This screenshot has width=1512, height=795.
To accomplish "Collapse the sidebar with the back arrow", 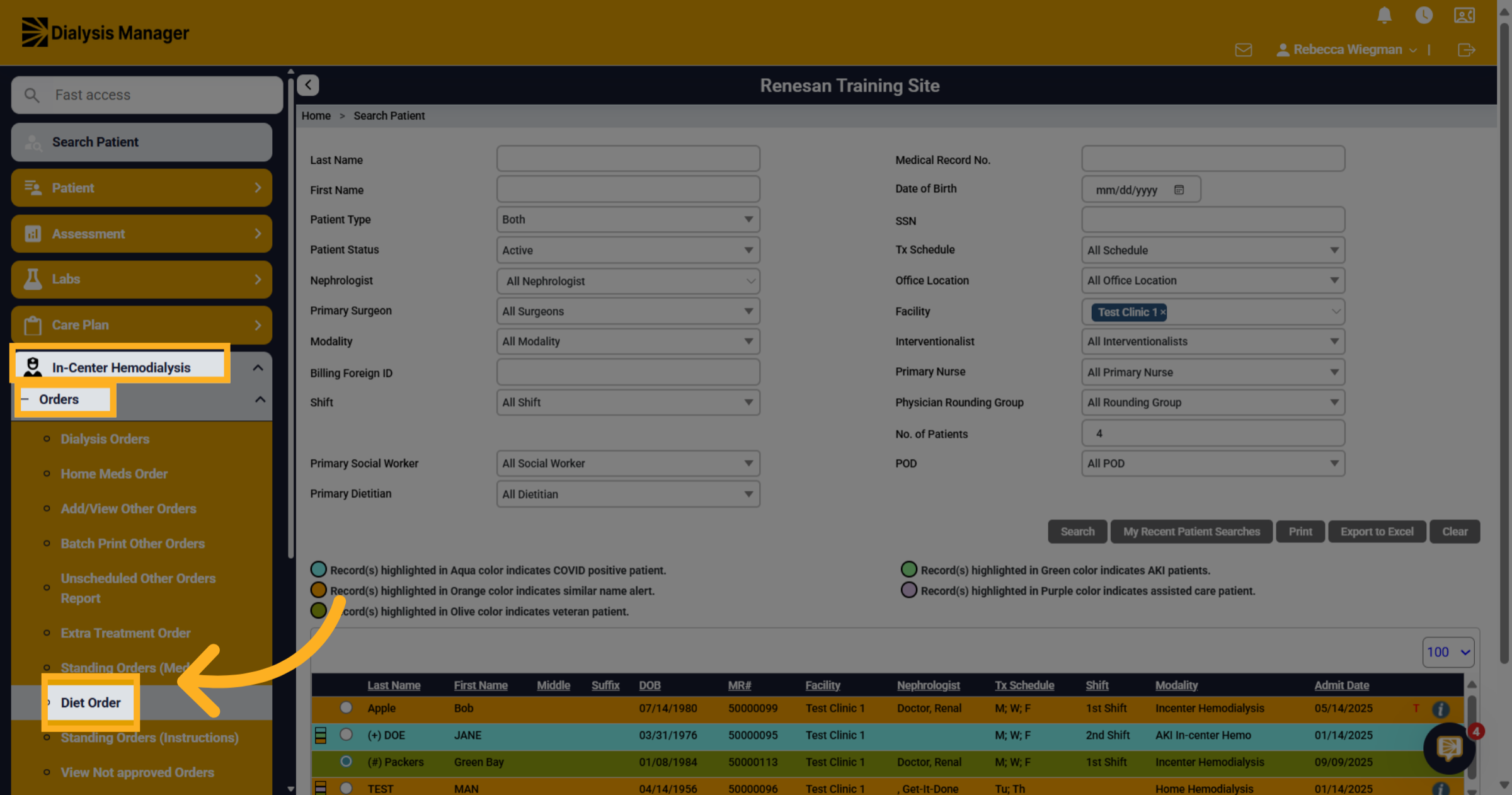I will pos(308,85).
